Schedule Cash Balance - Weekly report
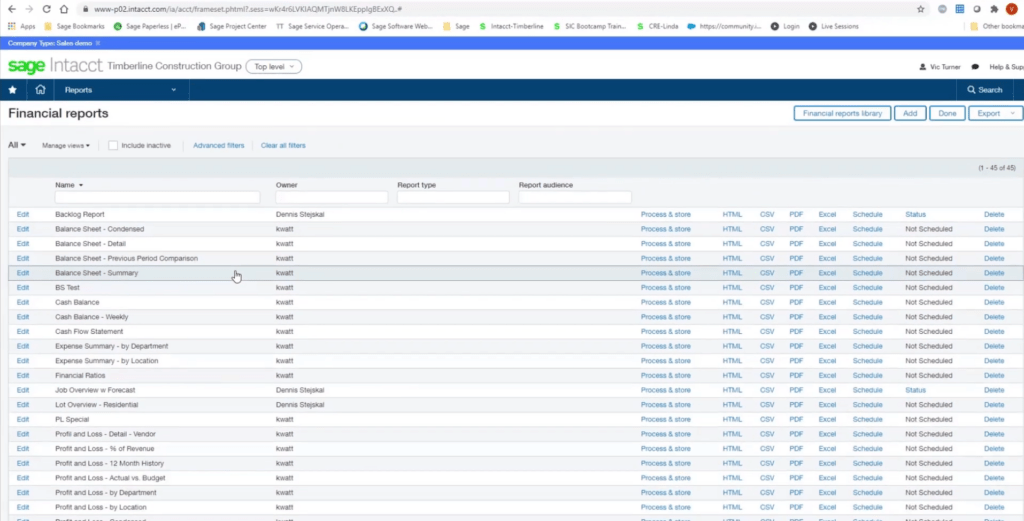The image size is (1024, 521). coord(867,317)
